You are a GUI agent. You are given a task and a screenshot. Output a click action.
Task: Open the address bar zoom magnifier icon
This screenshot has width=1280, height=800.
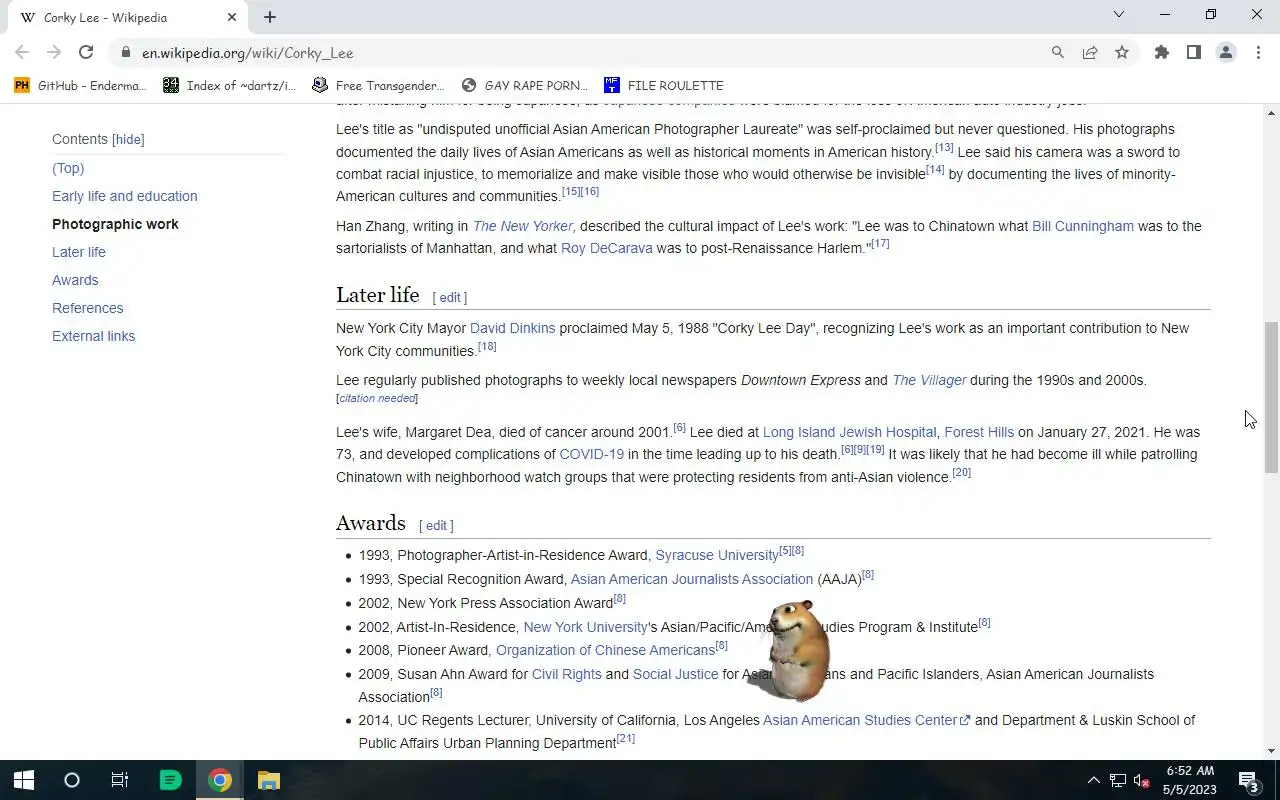pyautogui.click(x=1058, y=53)
